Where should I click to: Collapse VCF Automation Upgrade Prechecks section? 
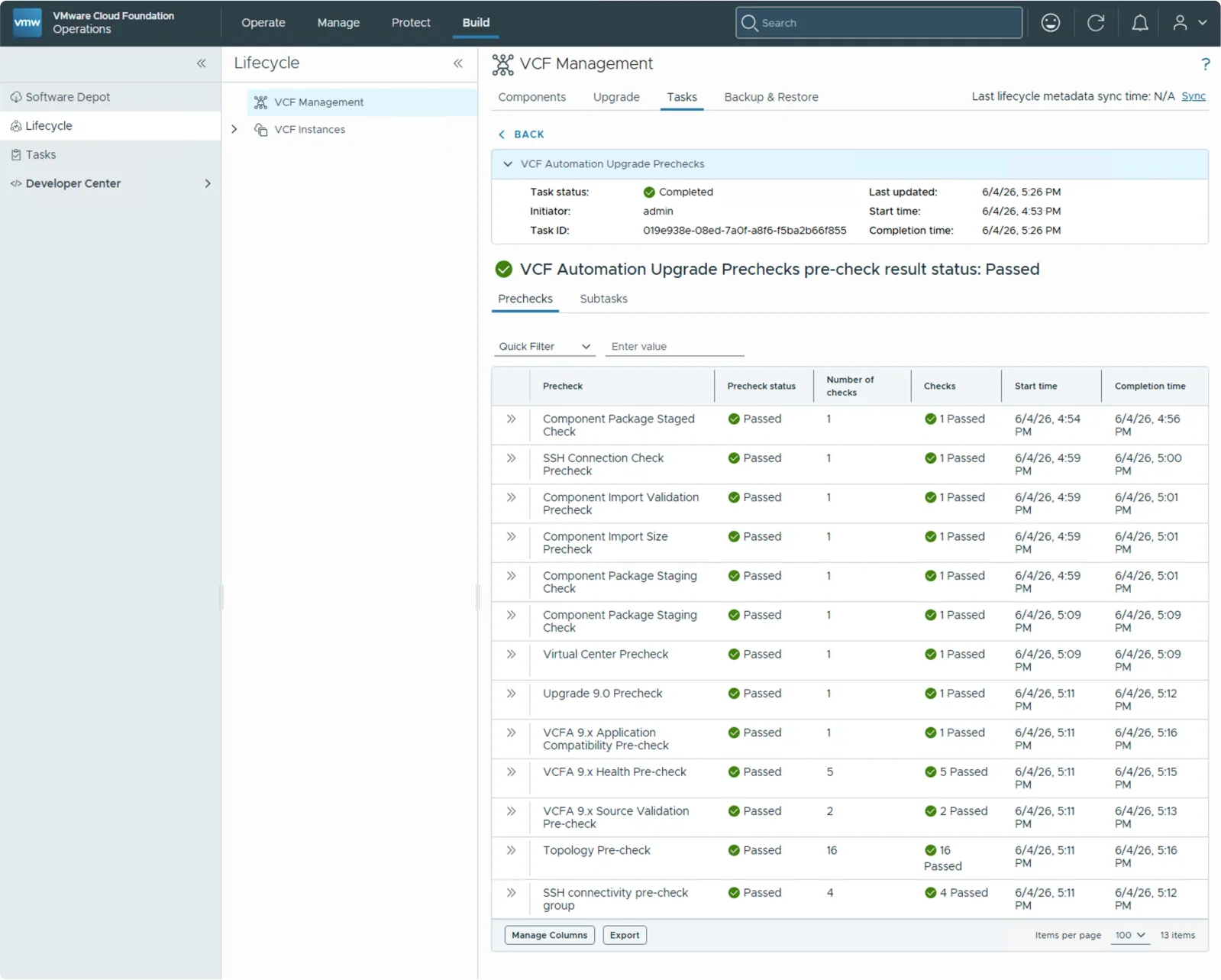point(508,164)
